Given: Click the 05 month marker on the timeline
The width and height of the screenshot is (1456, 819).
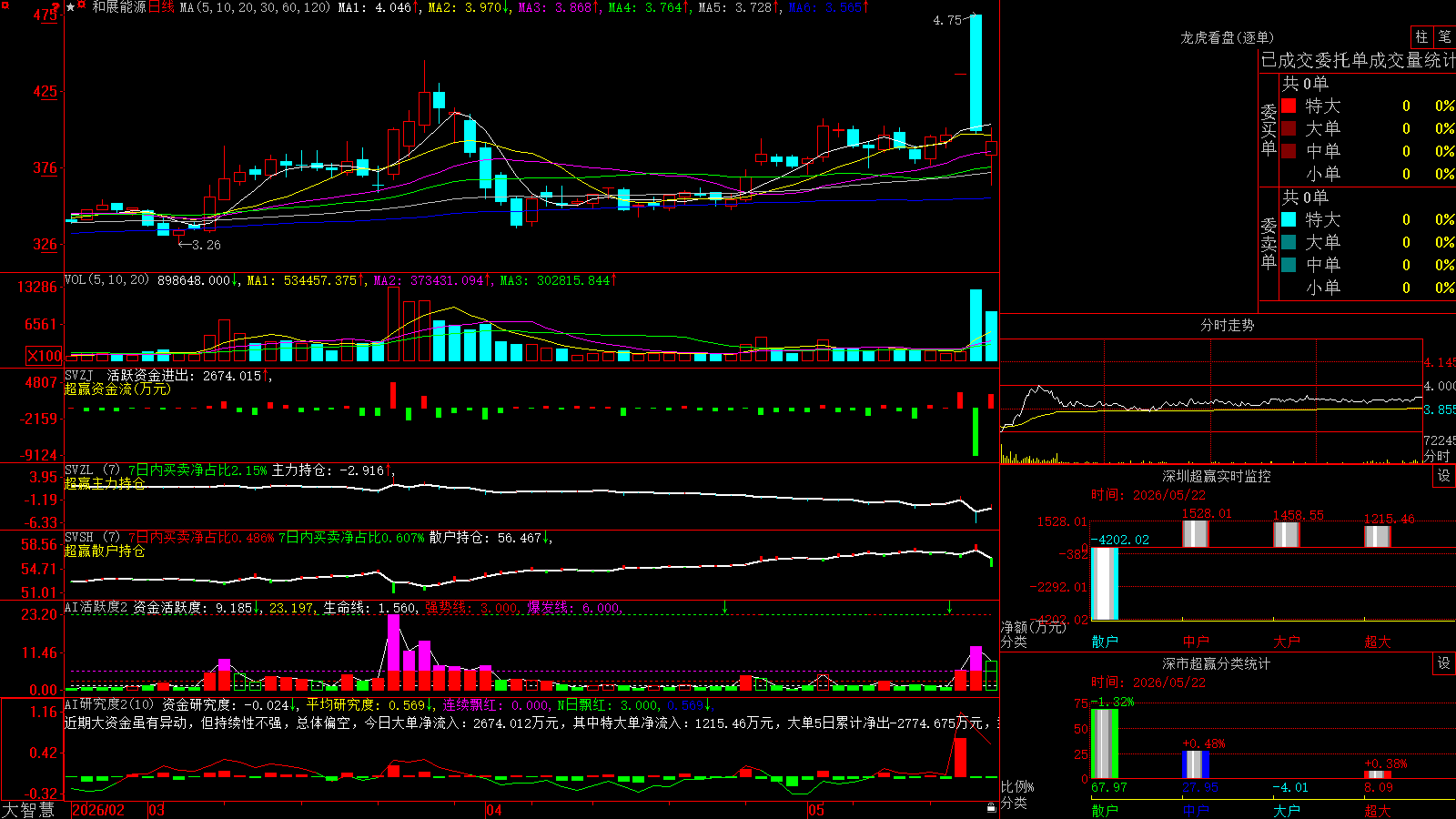Looking at the screenshot, I should coord(816,810).
